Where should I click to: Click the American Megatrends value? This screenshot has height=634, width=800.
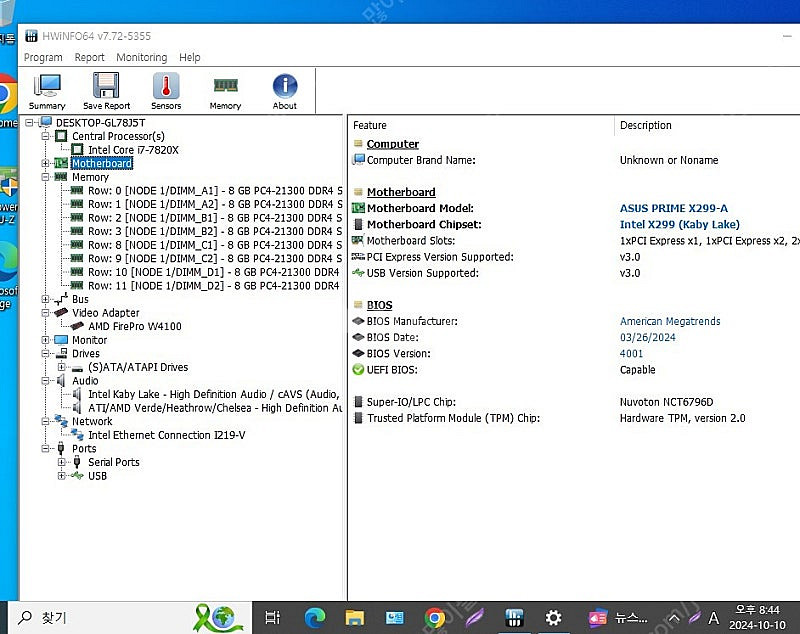click(670, 321)
